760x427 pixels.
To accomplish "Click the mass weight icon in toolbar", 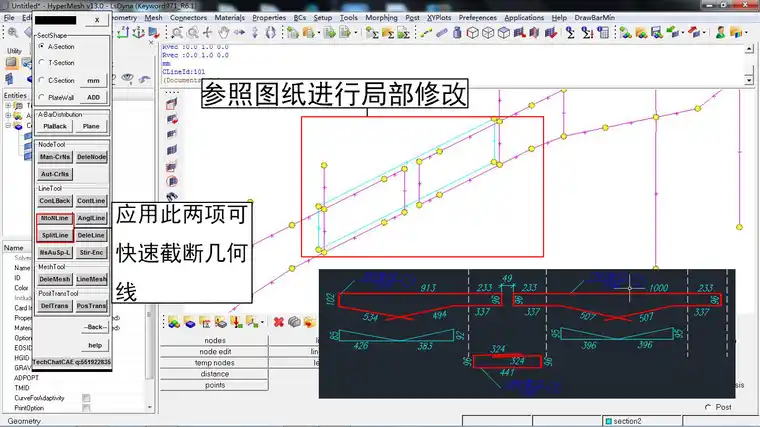I will click(457, 32).
